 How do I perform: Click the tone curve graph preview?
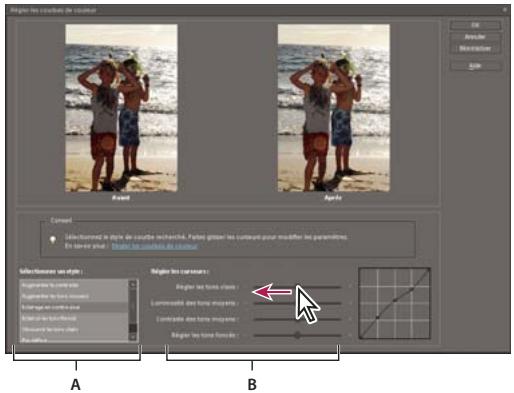point(395,303)
